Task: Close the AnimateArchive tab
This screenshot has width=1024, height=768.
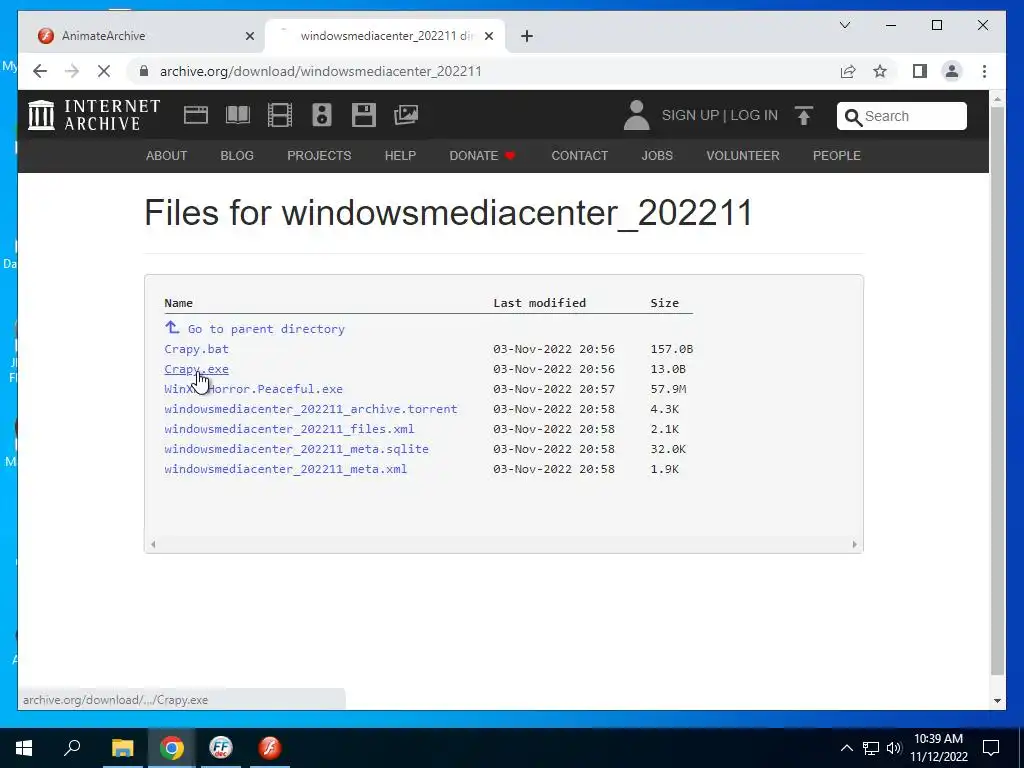Action: point(249,36)
